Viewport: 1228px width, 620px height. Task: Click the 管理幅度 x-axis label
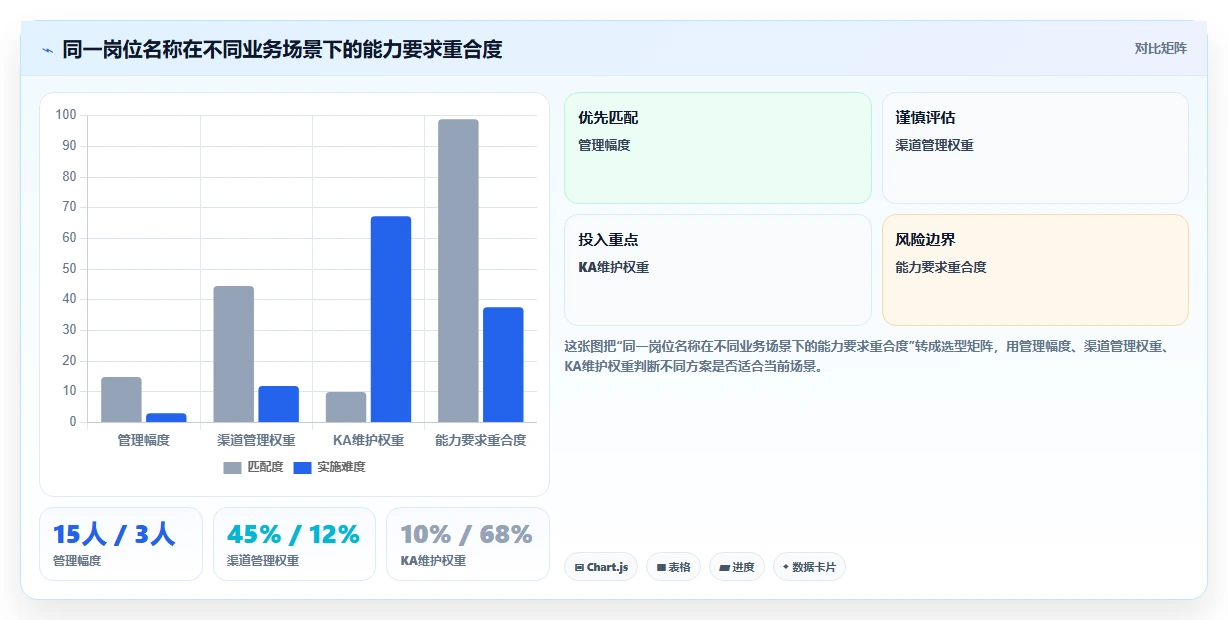click(144, 440)
